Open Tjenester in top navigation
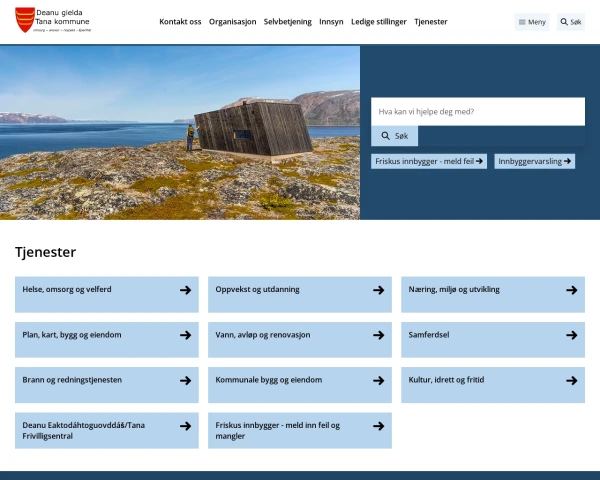 430,22
